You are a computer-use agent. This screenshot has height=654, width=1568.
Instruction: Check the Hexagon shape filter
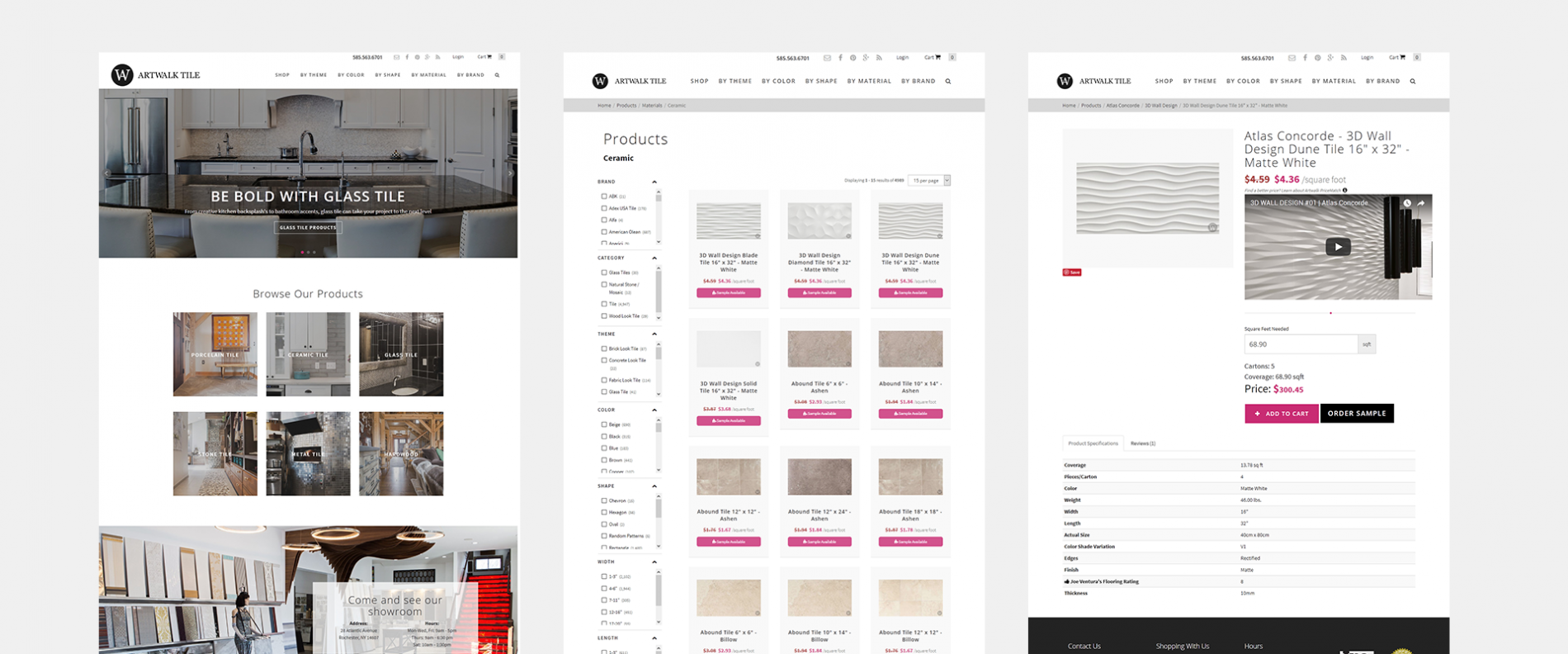(x=604, y=512)
